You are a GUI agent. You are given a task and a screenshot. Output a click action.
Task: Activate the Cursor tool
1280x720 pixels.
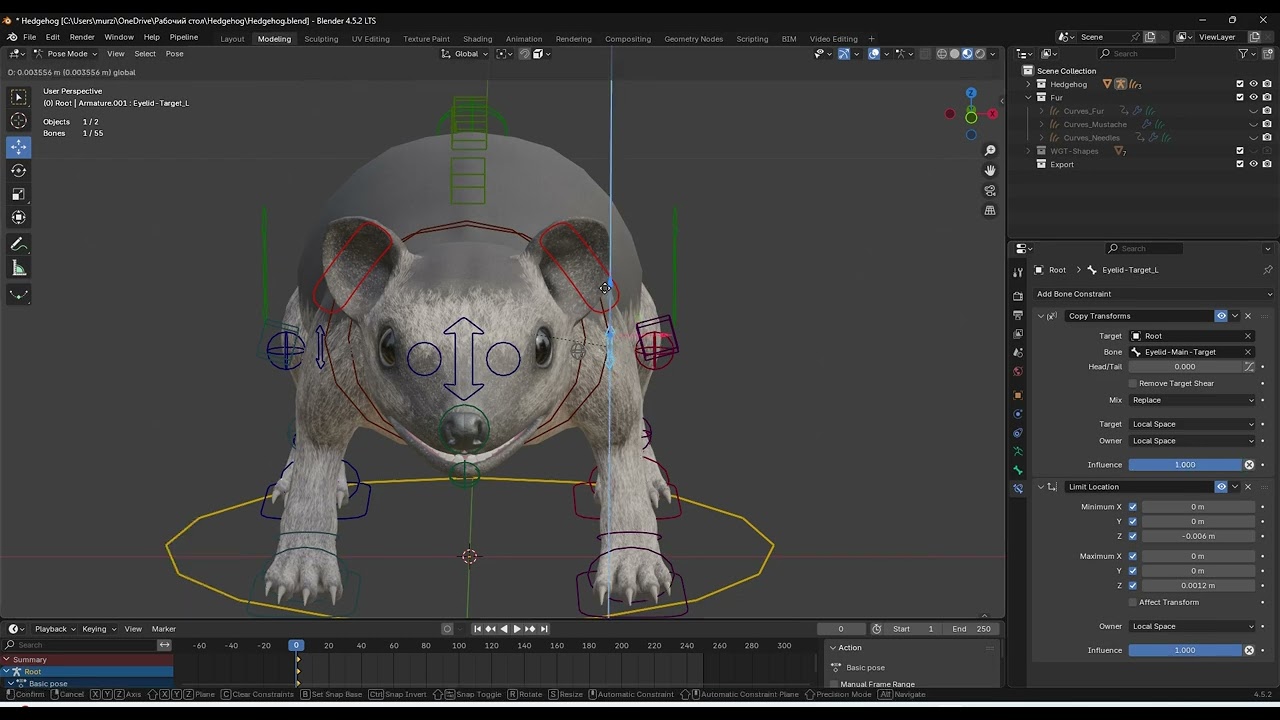pyautogui.click(x=19, y=121)
